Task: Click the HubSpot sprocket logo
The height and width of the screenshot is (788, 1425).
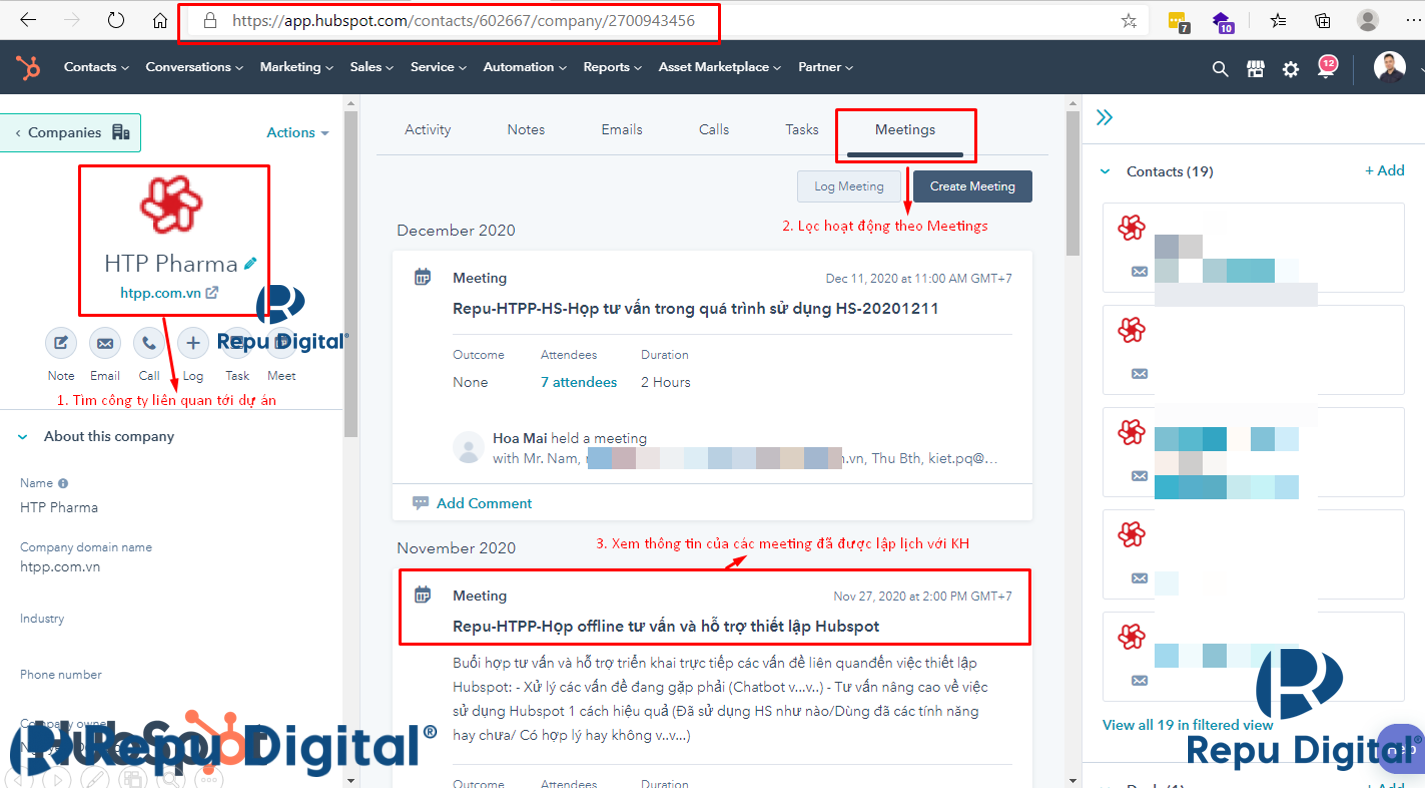Action: tap(28, 68)
